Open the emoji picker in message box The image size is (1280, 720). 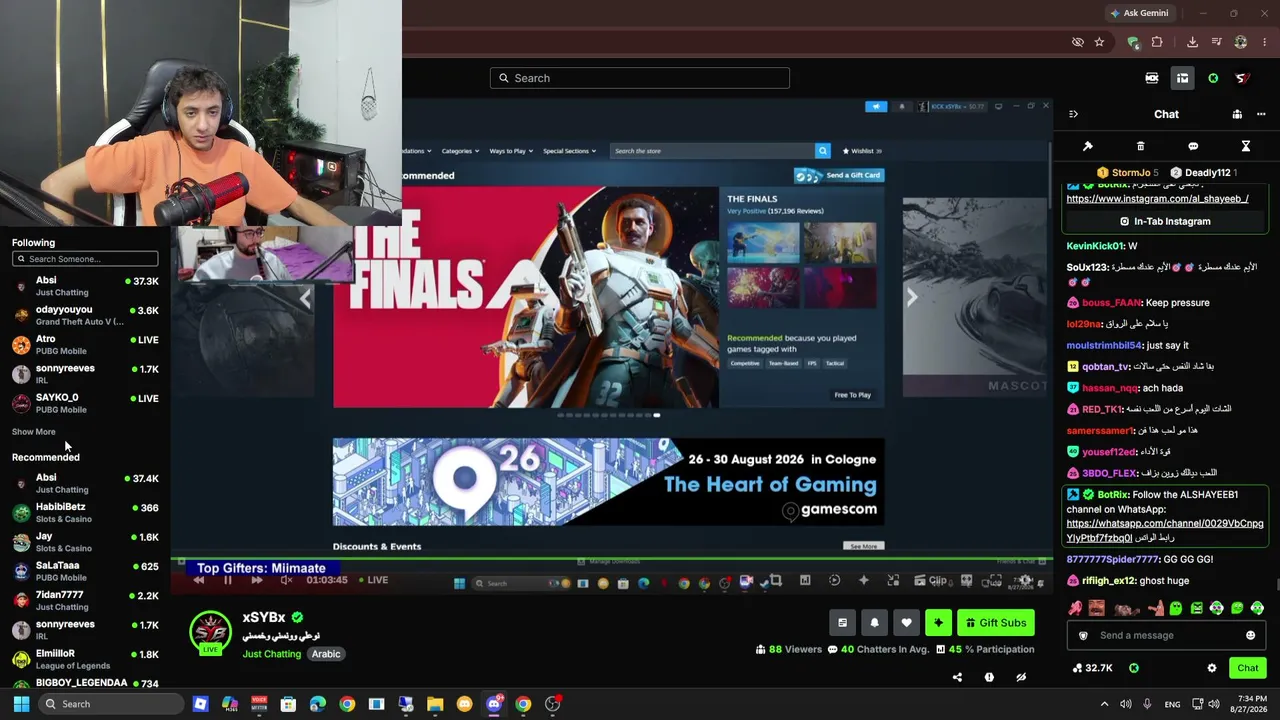tap(1250, 635)
